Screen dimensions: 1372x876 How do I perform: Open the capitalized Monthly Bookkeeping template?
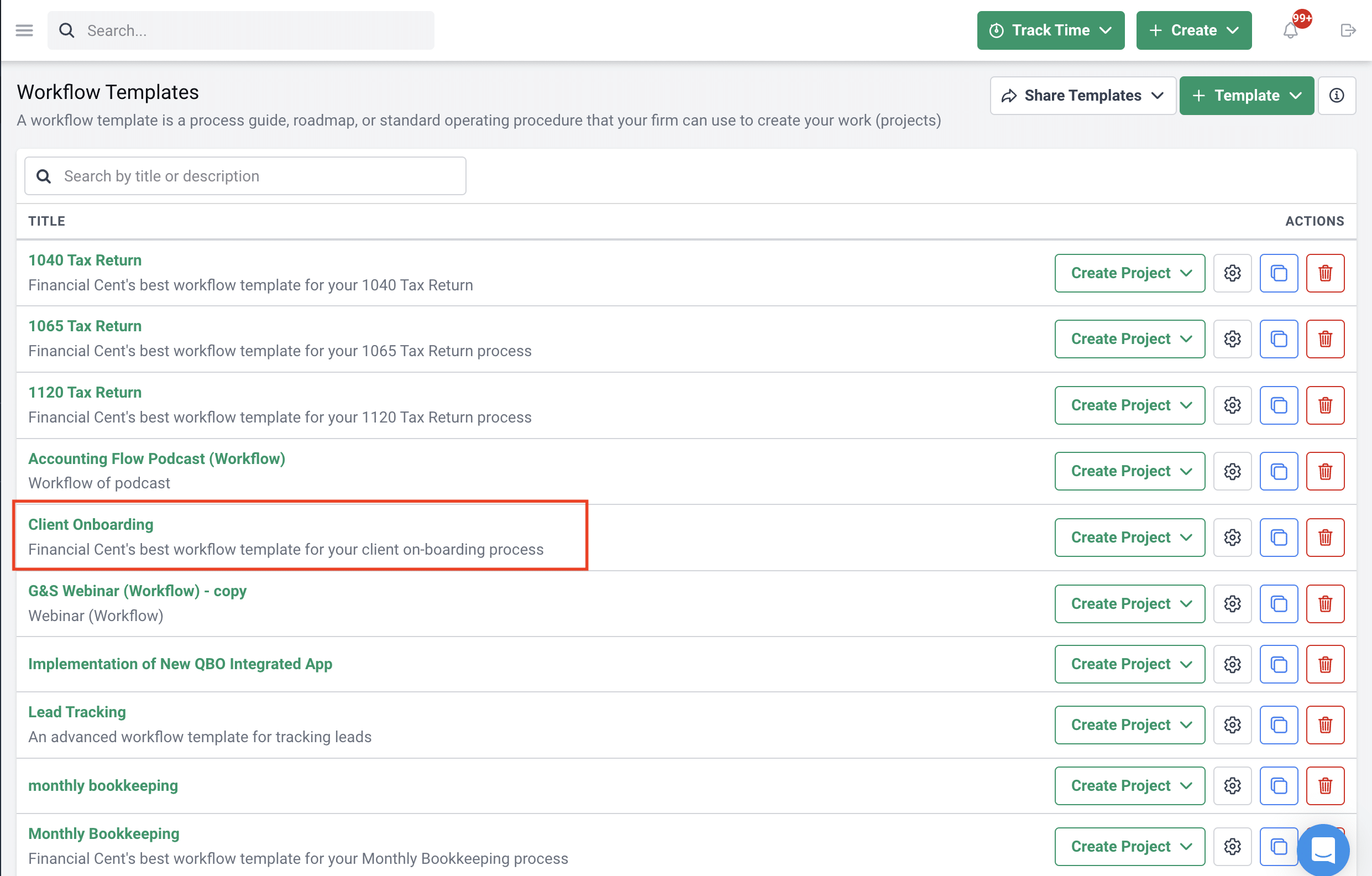[x=104, y=834]
